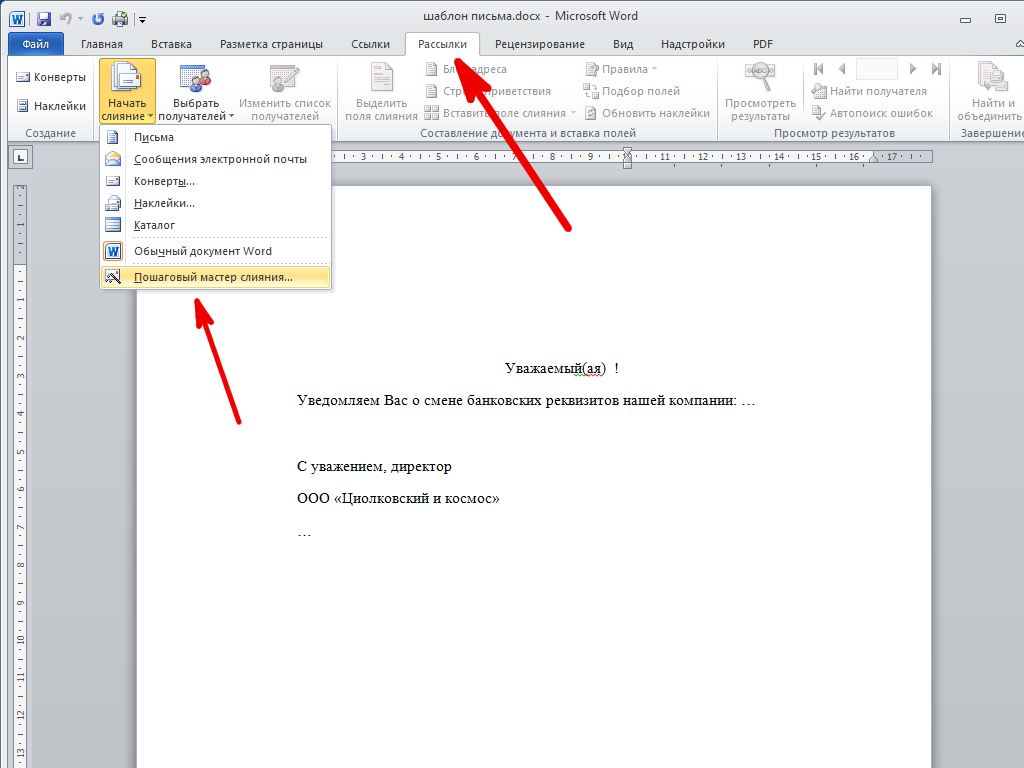1024x768 pixels.
Task: Go to last record arrow
Action: [936, 69]
